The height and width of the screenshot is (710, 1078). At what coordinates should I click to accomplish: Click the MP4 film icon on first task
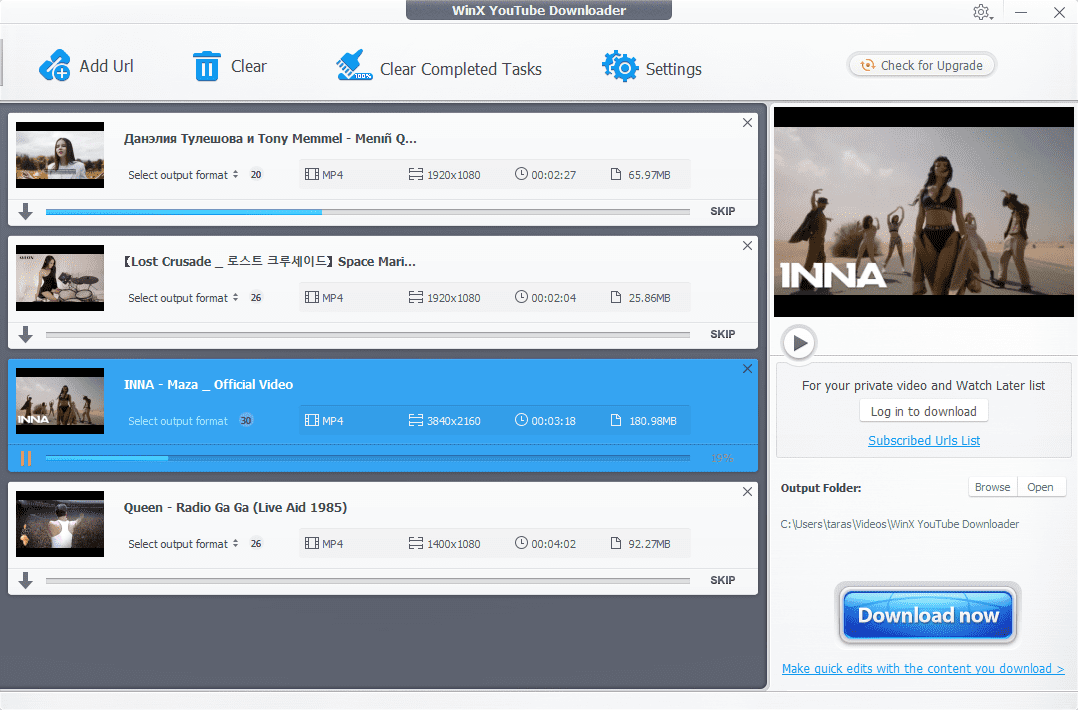[312, 175]
